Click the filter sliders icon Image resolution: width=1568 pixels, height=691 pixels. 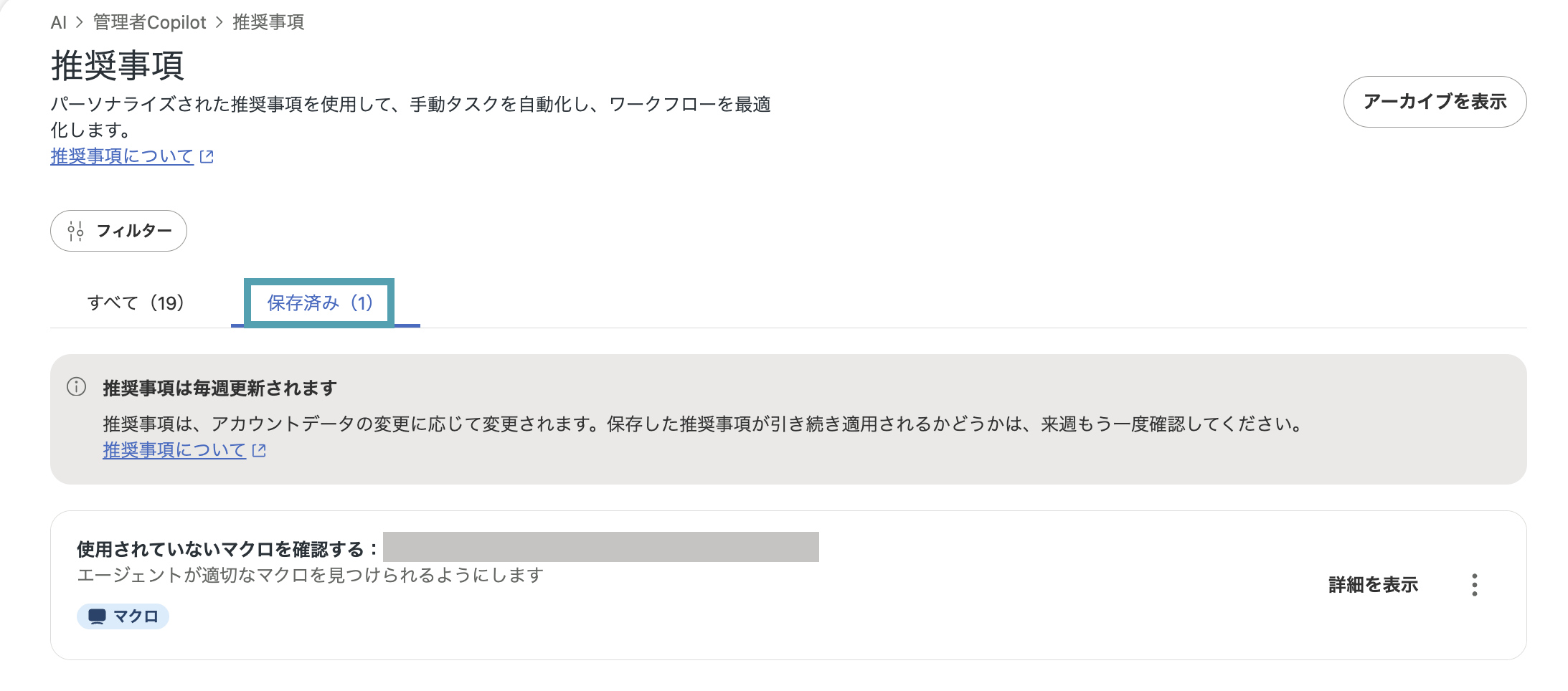(75, 231)
